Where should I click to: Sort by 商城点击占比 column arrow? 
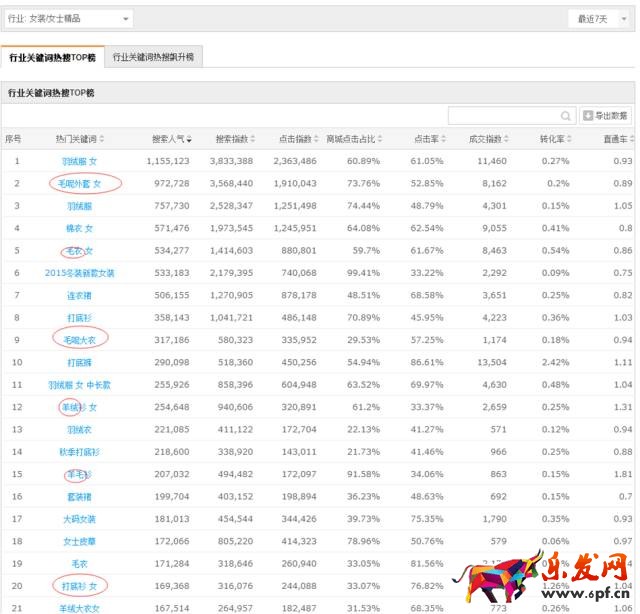(382, 139)
